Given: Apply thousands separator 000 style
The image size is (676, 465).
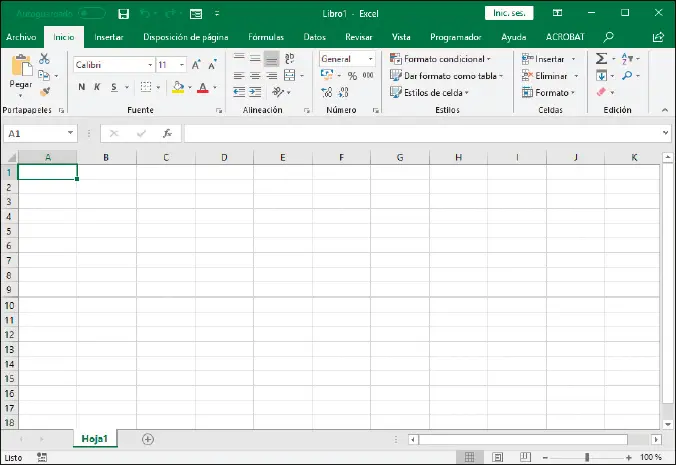Looking at the screenshot, I should pyautogui.click(x=368, y=75).
